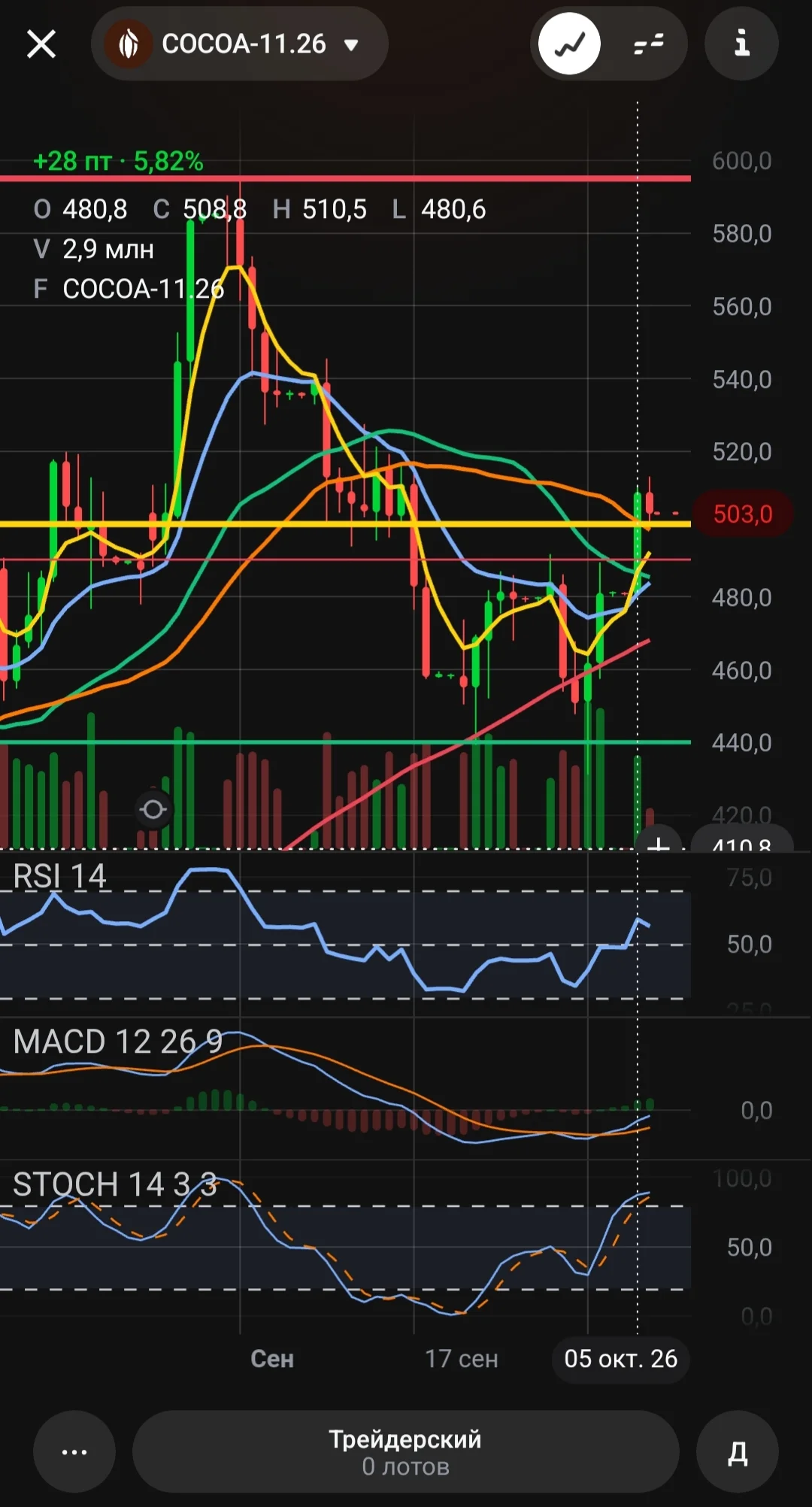Open instrument info with the i button
The width and height of the screenshot is (812, 1507).
tap(741, 44)
